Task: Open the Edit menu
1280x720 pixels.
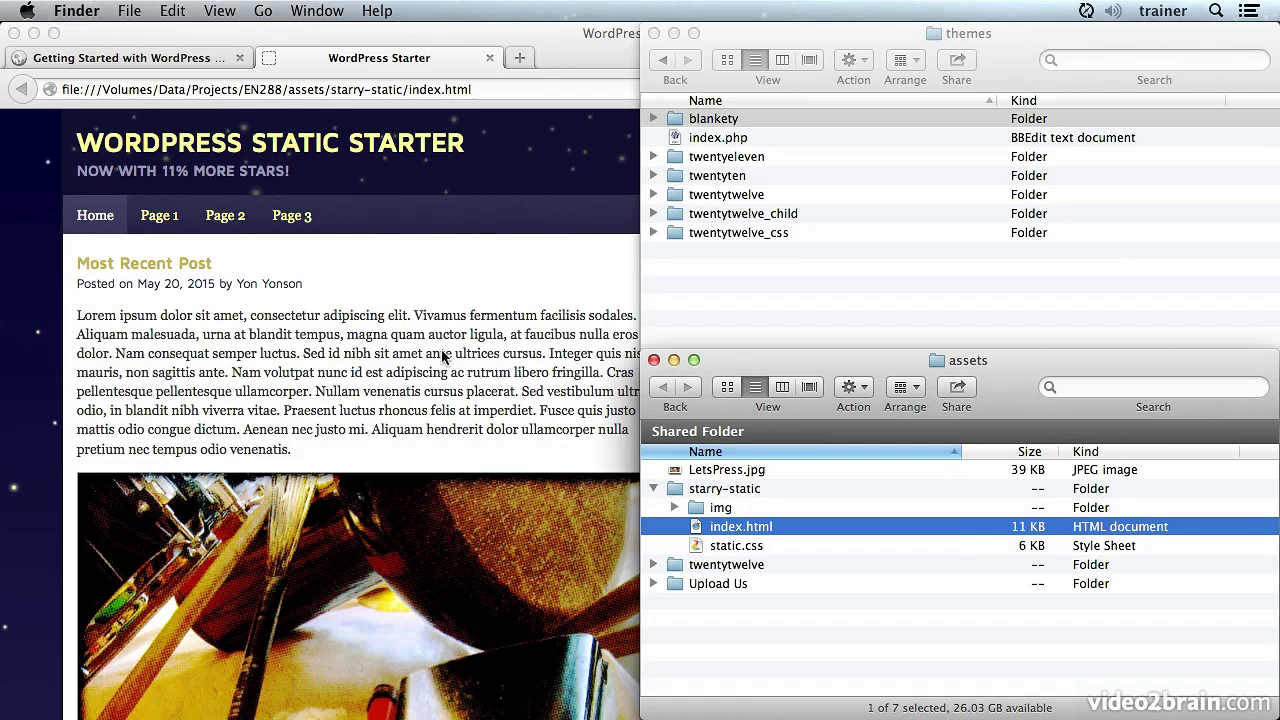Action: 172,11
